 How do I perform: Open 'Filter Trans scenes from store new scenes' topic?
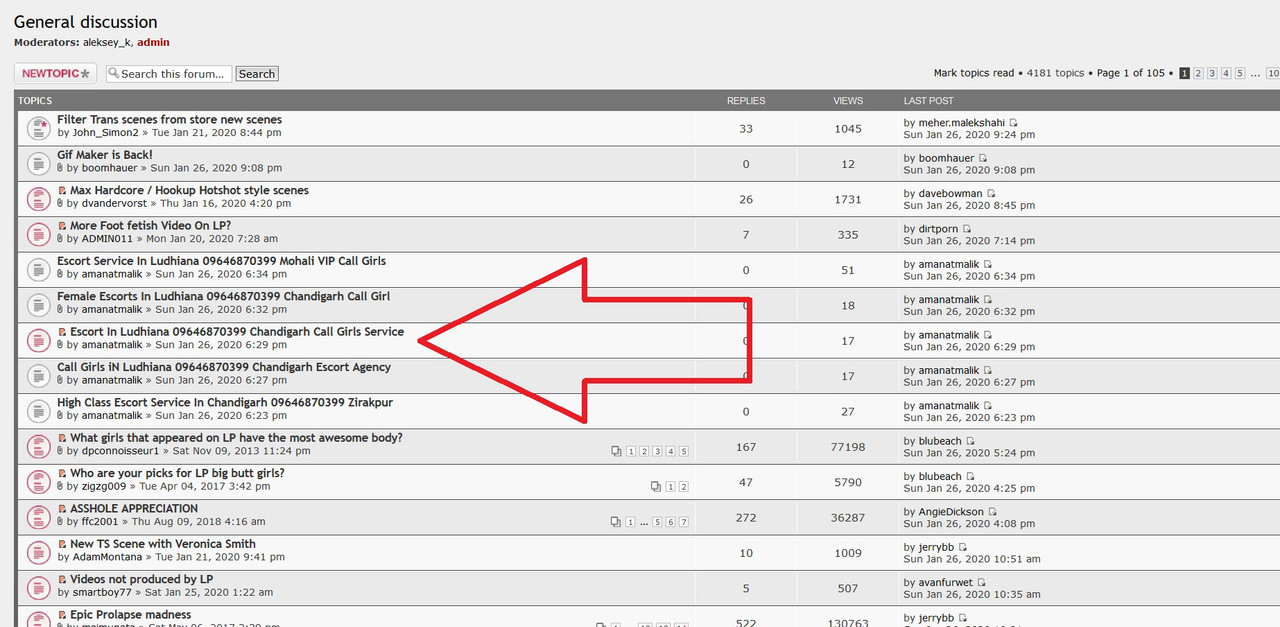pos(169,119)
